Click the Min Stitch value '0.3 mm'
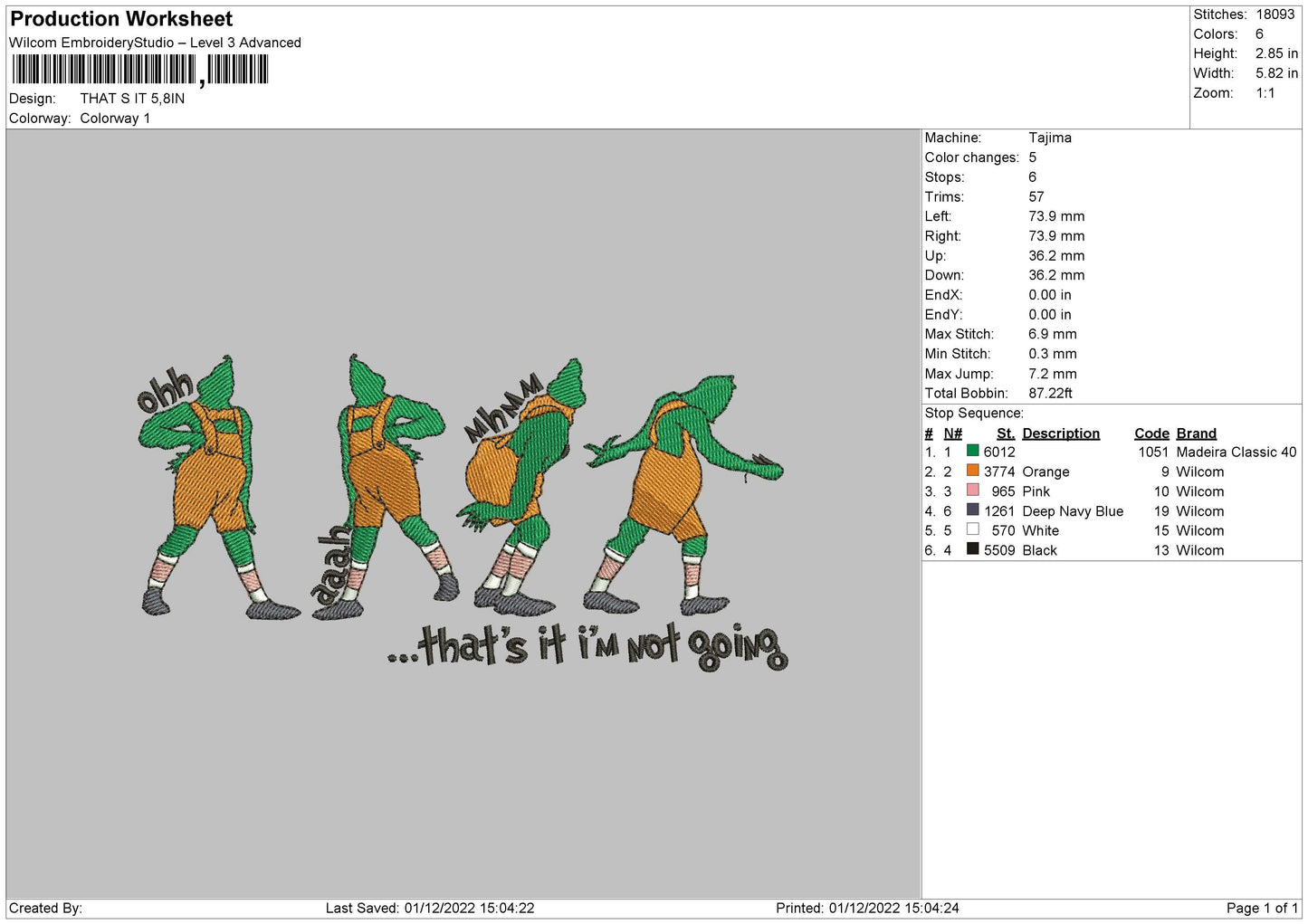The width and height of the screenshot is (1308, 924). pos(1053,354)
